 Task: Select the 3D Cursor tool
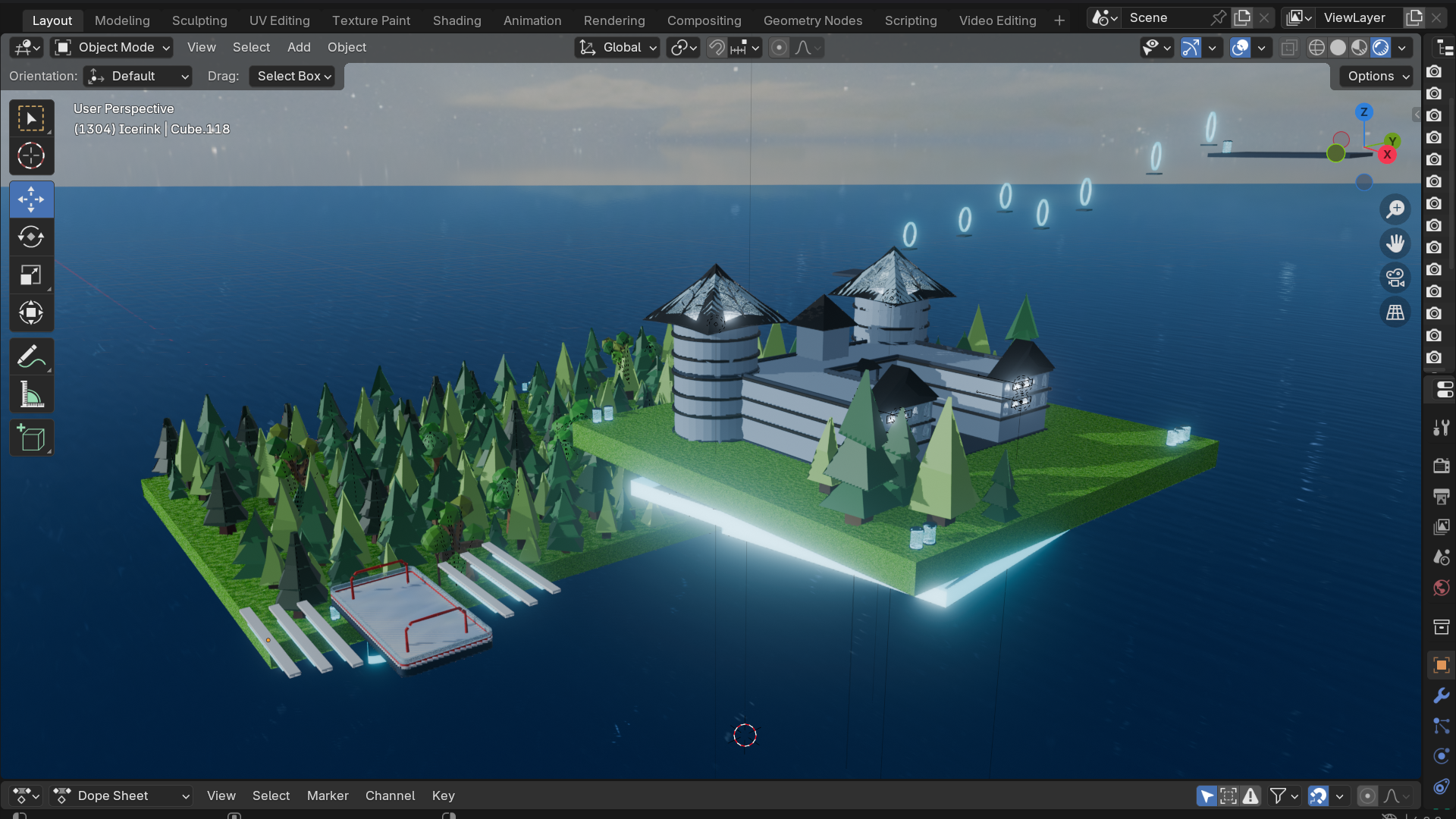pyautogui.click(x=31, y=156)
